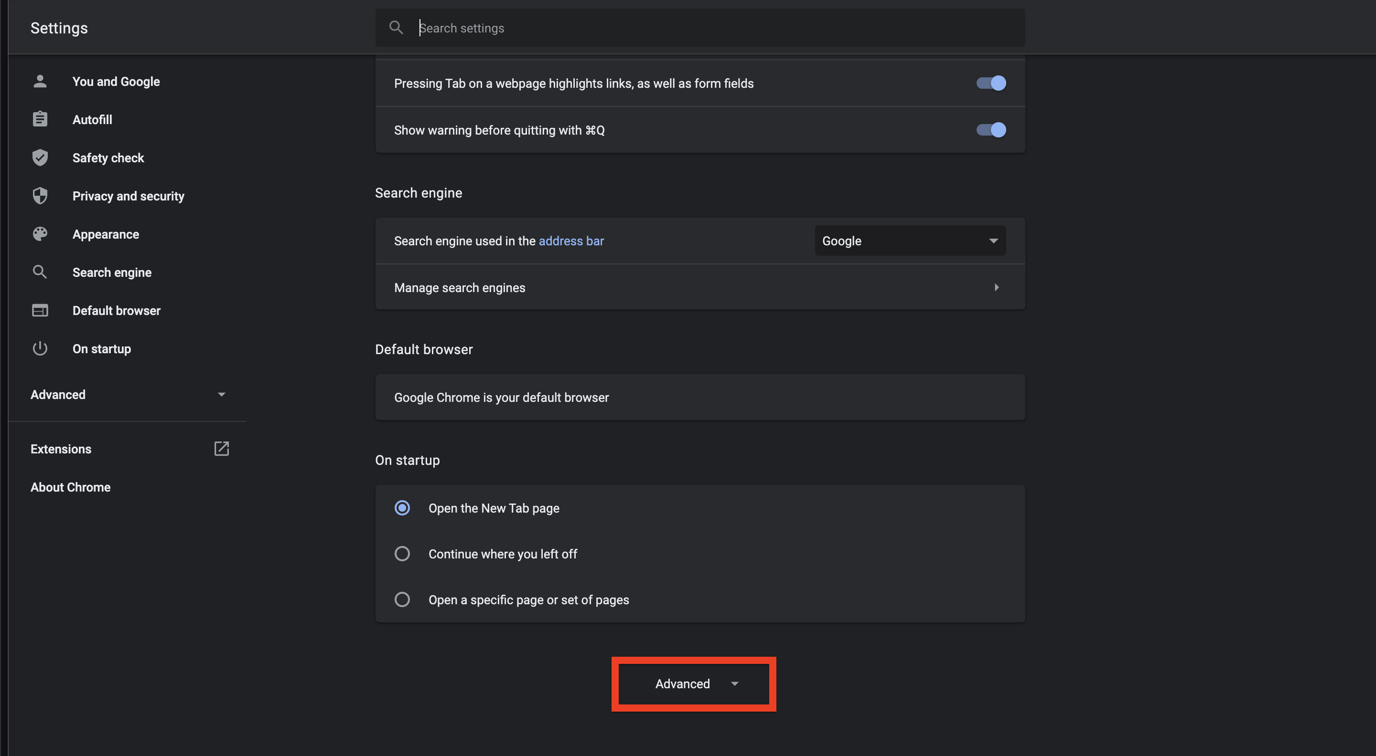Select Open a specific page or set of pages
The width and height of the screenshot is (1376, 756).
pyautogui.click(x=402, y=599)
